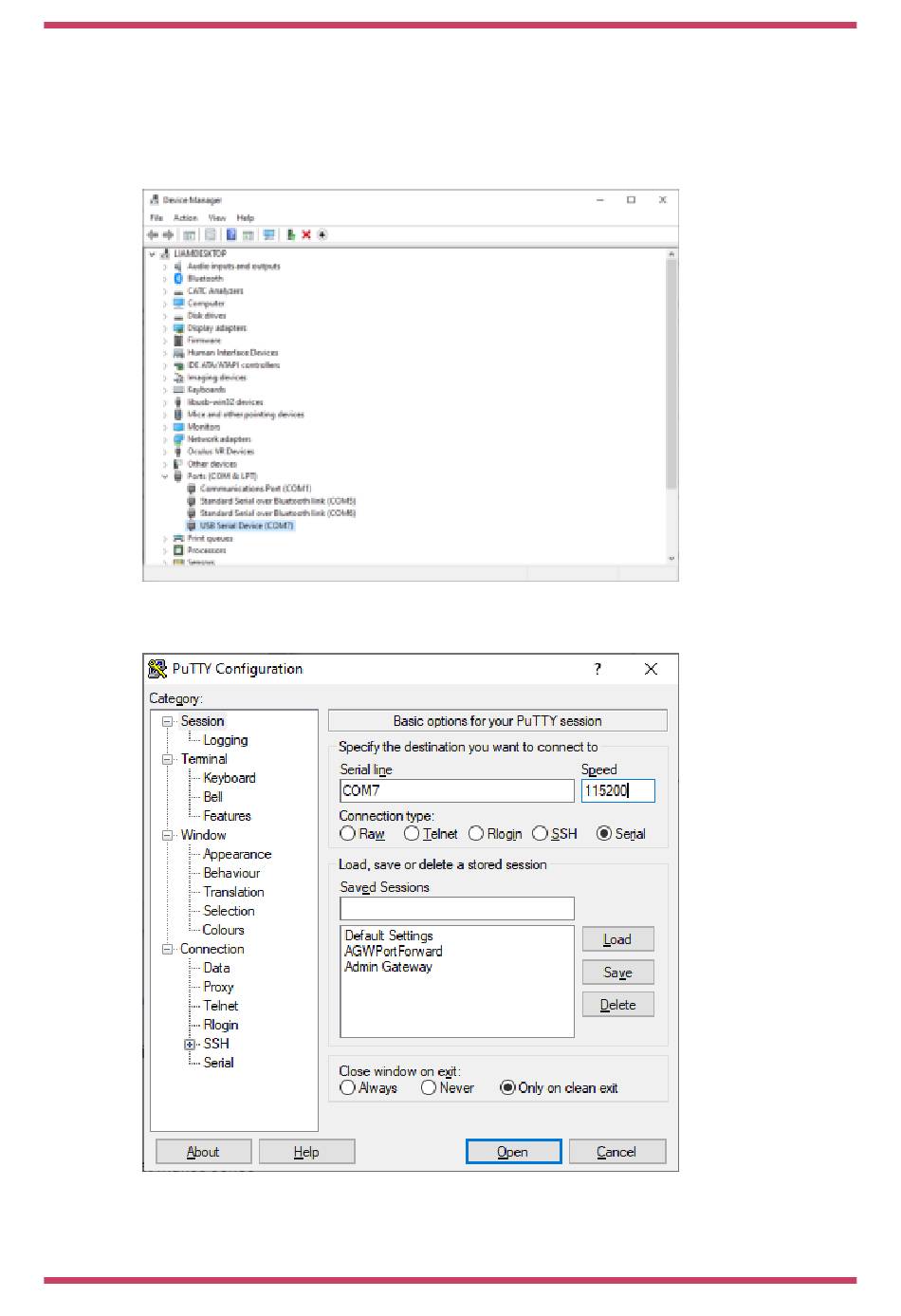Expand the Human Interface Devices node

165,353
